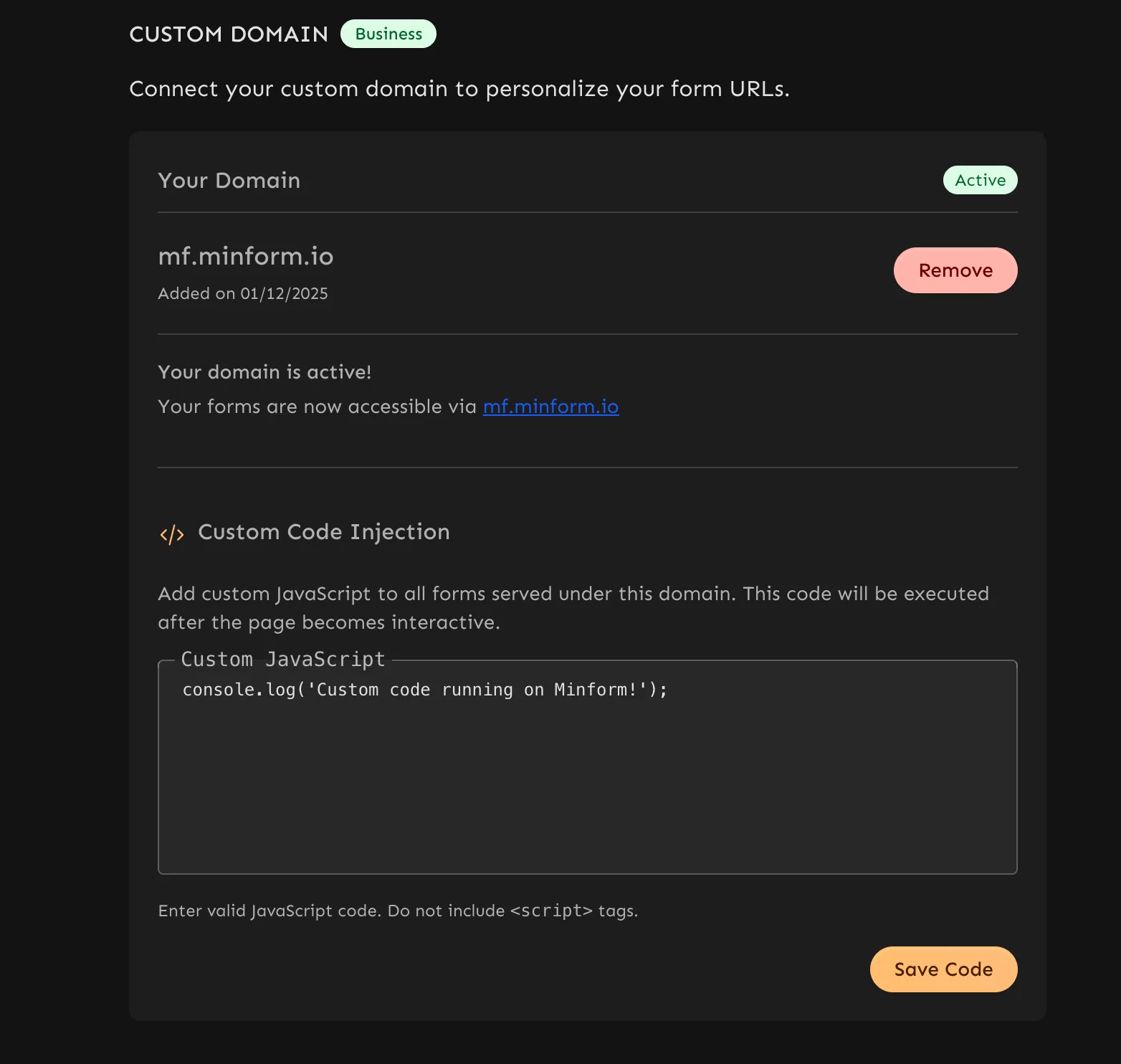This screenshot has height=1064, width=1121.
Task: Click the Your domain is active message
Action: click(x=264, y=371)
